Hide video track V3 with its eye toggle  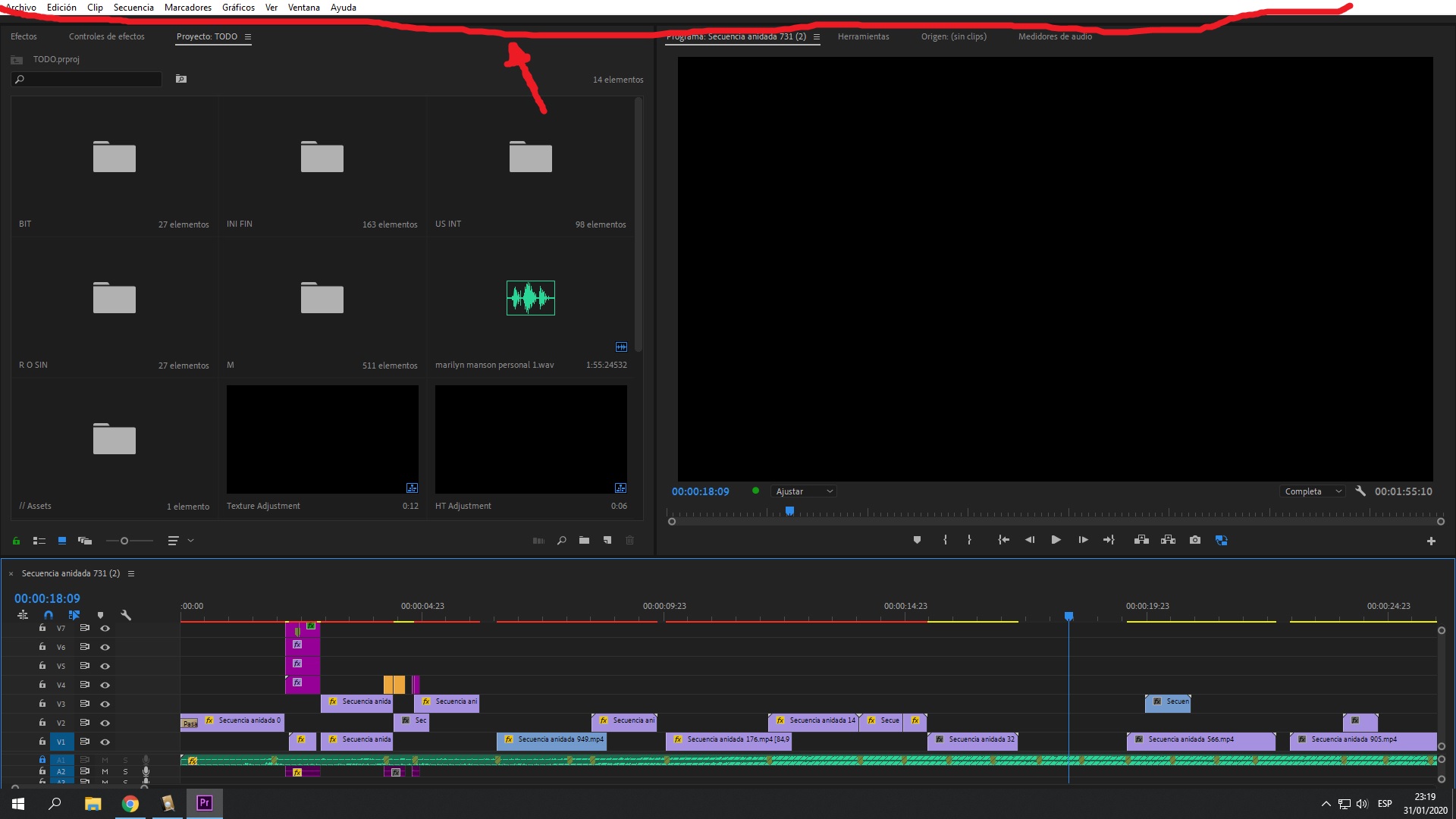105,704
